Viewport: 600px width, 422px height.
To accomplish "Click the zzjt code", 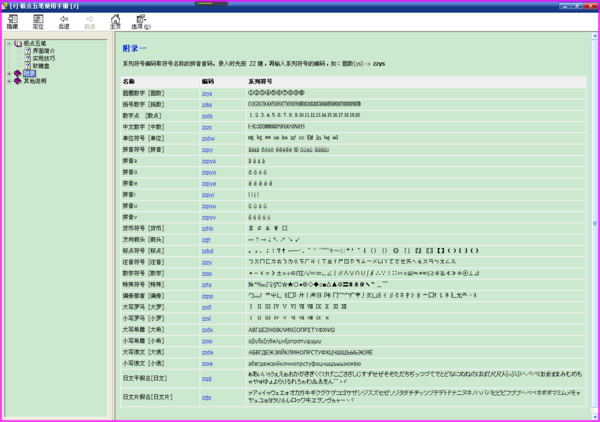I will pos(206,240).
